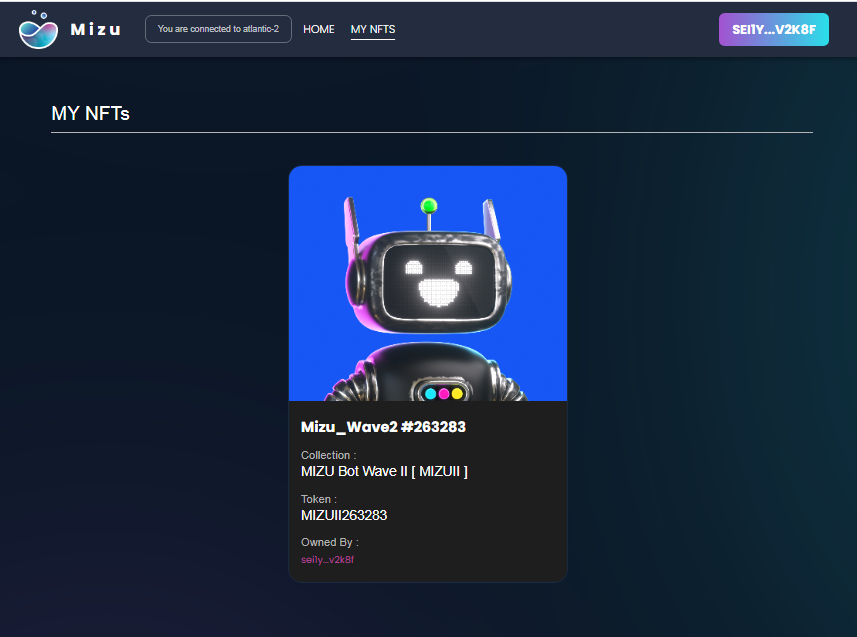
Task: Go to the HOME page
Action: point(319,30)
